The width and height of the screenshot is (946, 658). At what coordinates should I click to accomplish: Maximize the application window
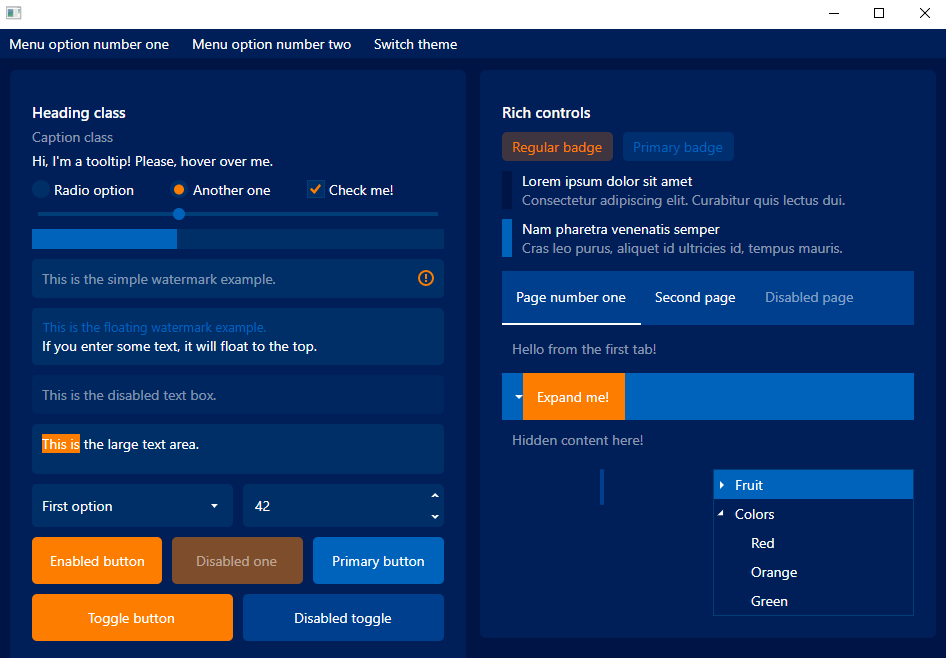click(x=879, y=13)
